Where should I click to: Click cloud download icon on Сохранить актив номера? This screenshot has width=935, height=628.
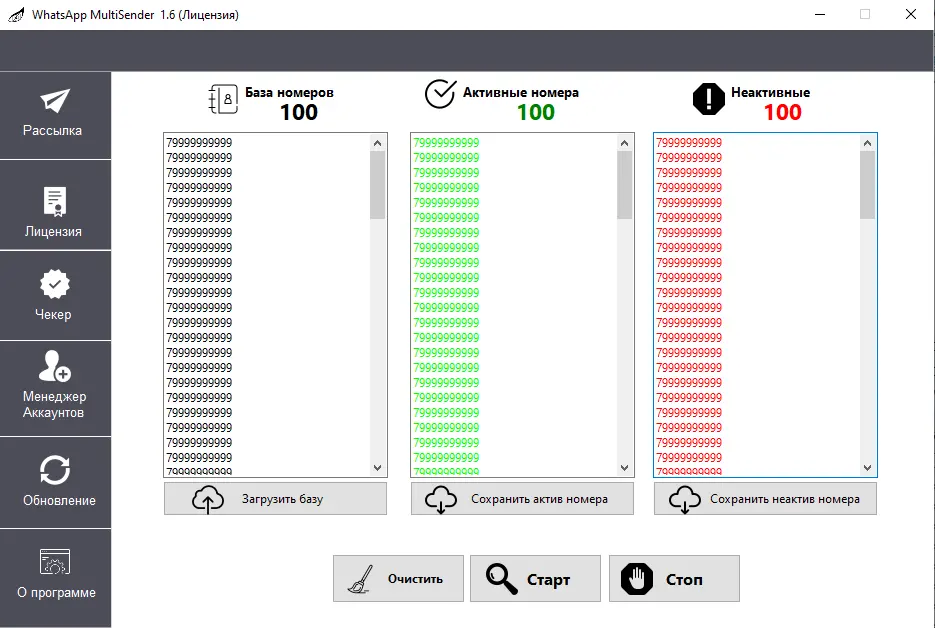pyautogui.click(x=441, y=499)
